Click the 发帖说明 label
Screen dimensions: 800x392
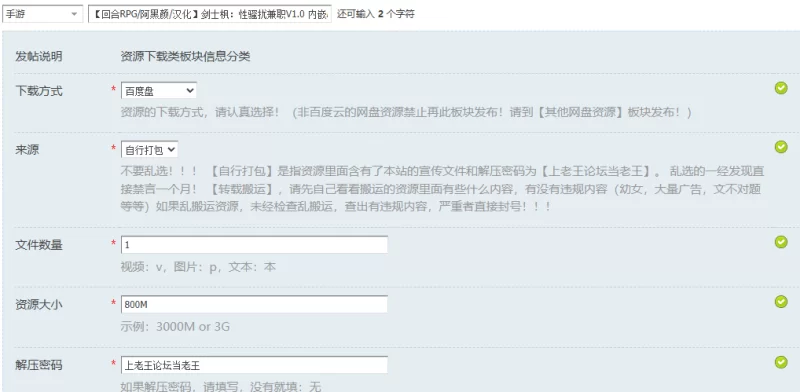(x=39, y=57)
